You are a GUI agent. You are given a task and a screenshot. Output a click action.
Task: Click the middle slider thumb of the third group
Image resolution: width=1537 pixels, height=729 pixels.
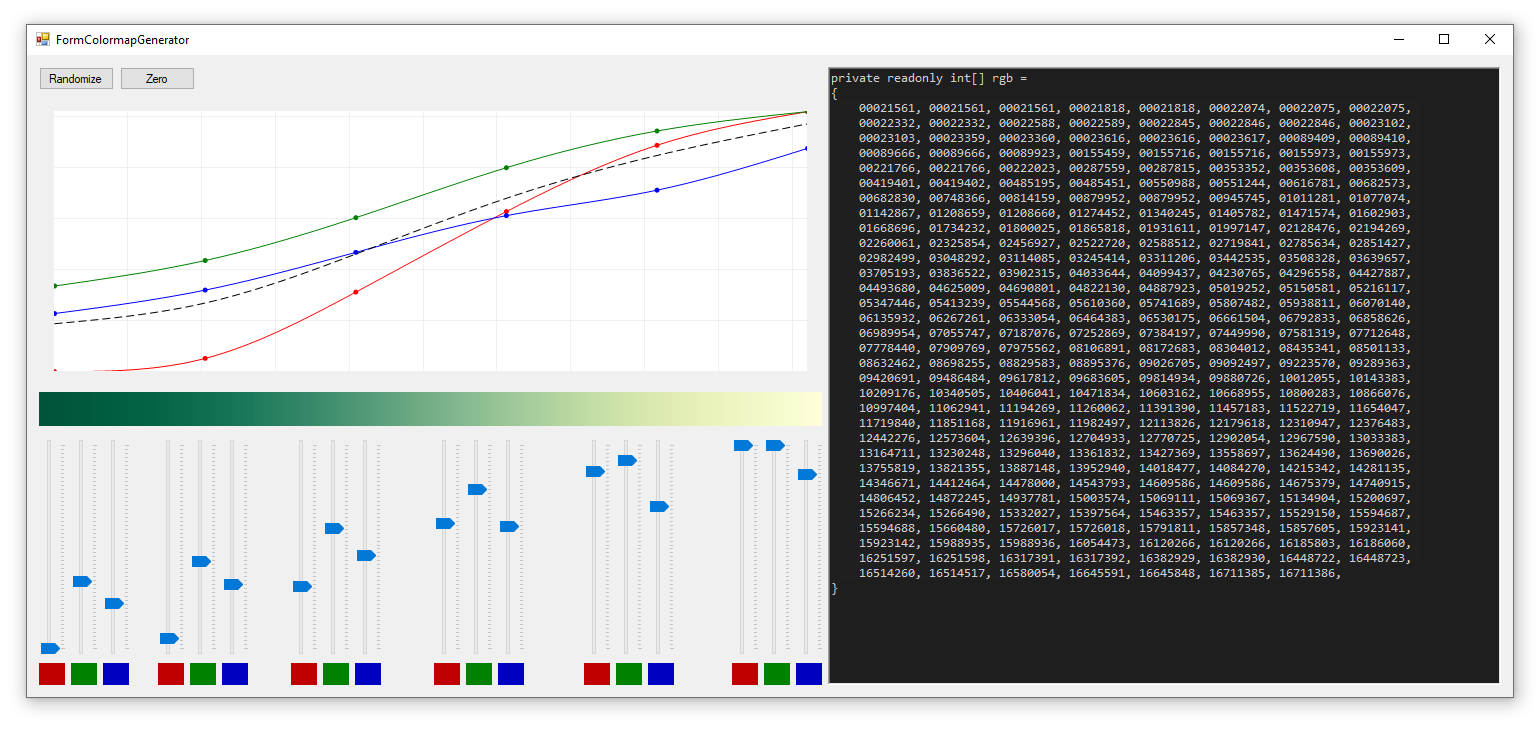(333, 527)
